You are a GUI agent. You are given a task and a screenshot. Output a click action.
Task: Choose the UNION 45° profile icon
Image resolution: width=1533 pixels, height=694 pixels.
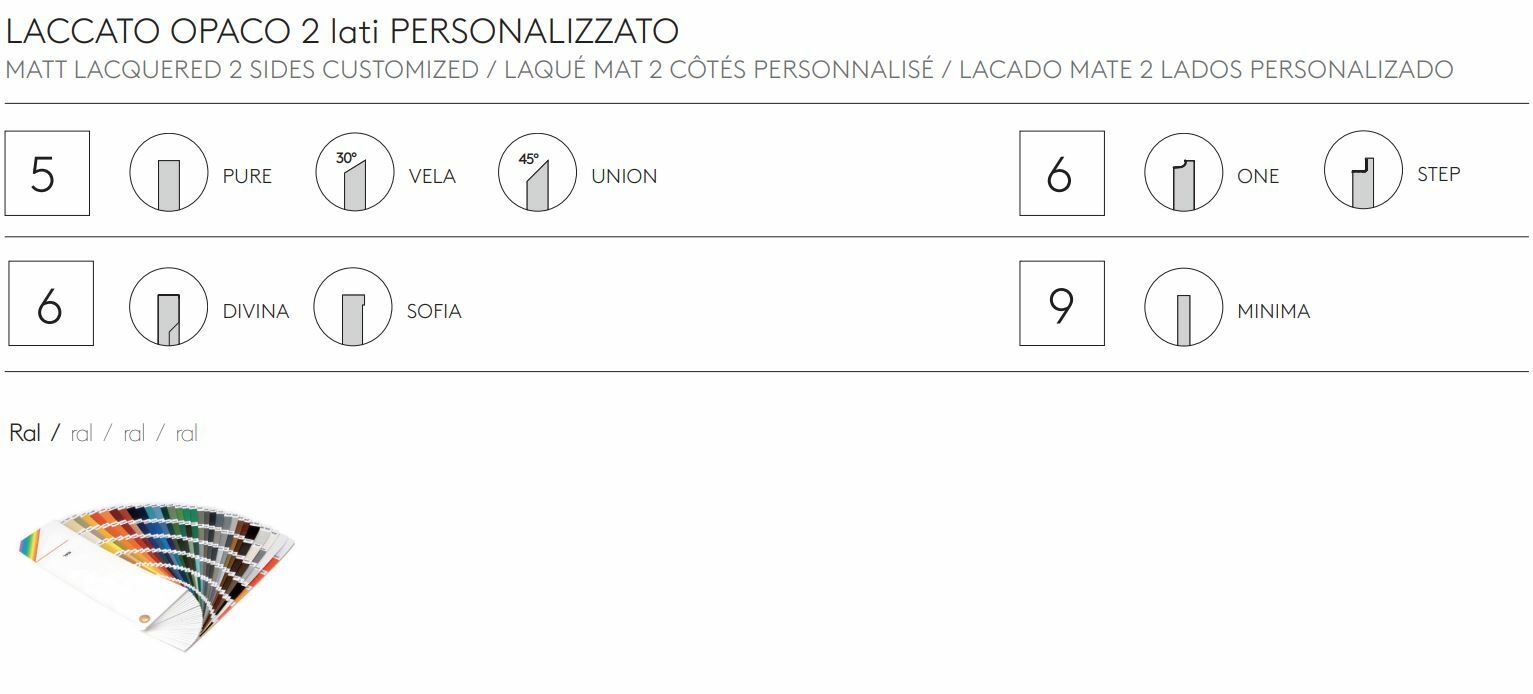(x=537, y=172)
